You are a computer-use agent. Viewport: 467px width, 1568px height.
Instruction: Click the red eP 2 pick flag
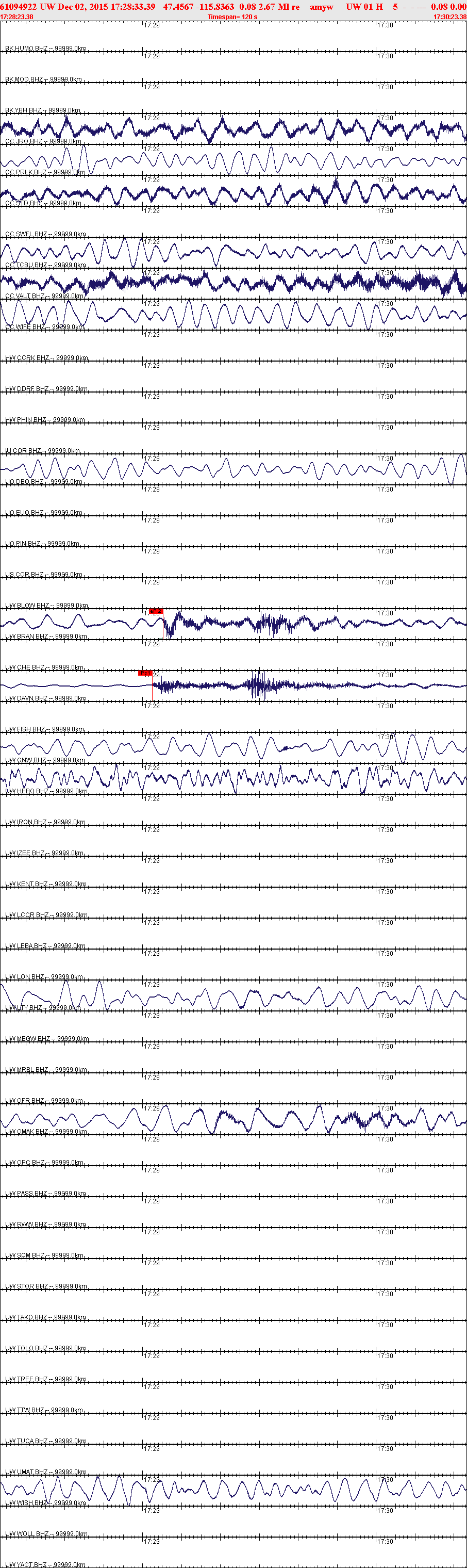point(156,611)
